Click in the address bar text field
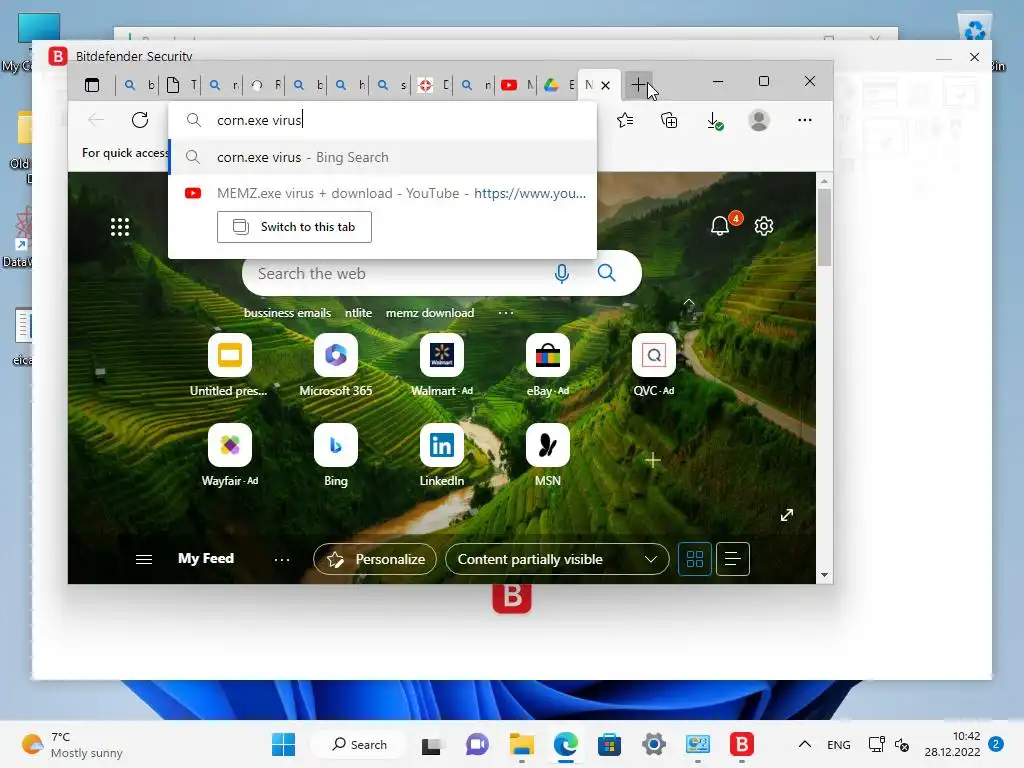The image size is (1024, 768). [x=383, y=120]
